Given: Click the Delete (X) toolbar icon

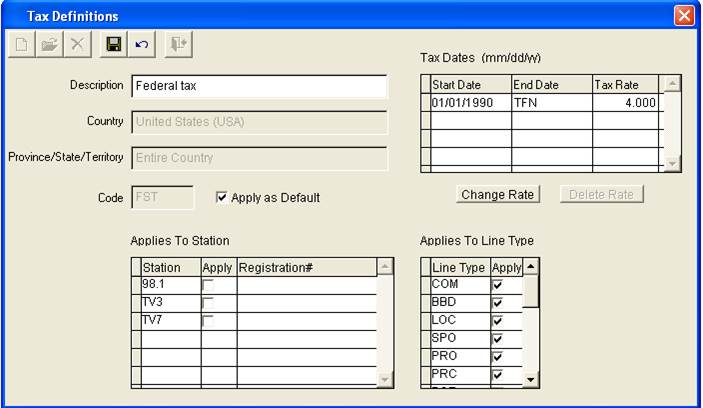Looking at the screenshot, I should [77, 45].
